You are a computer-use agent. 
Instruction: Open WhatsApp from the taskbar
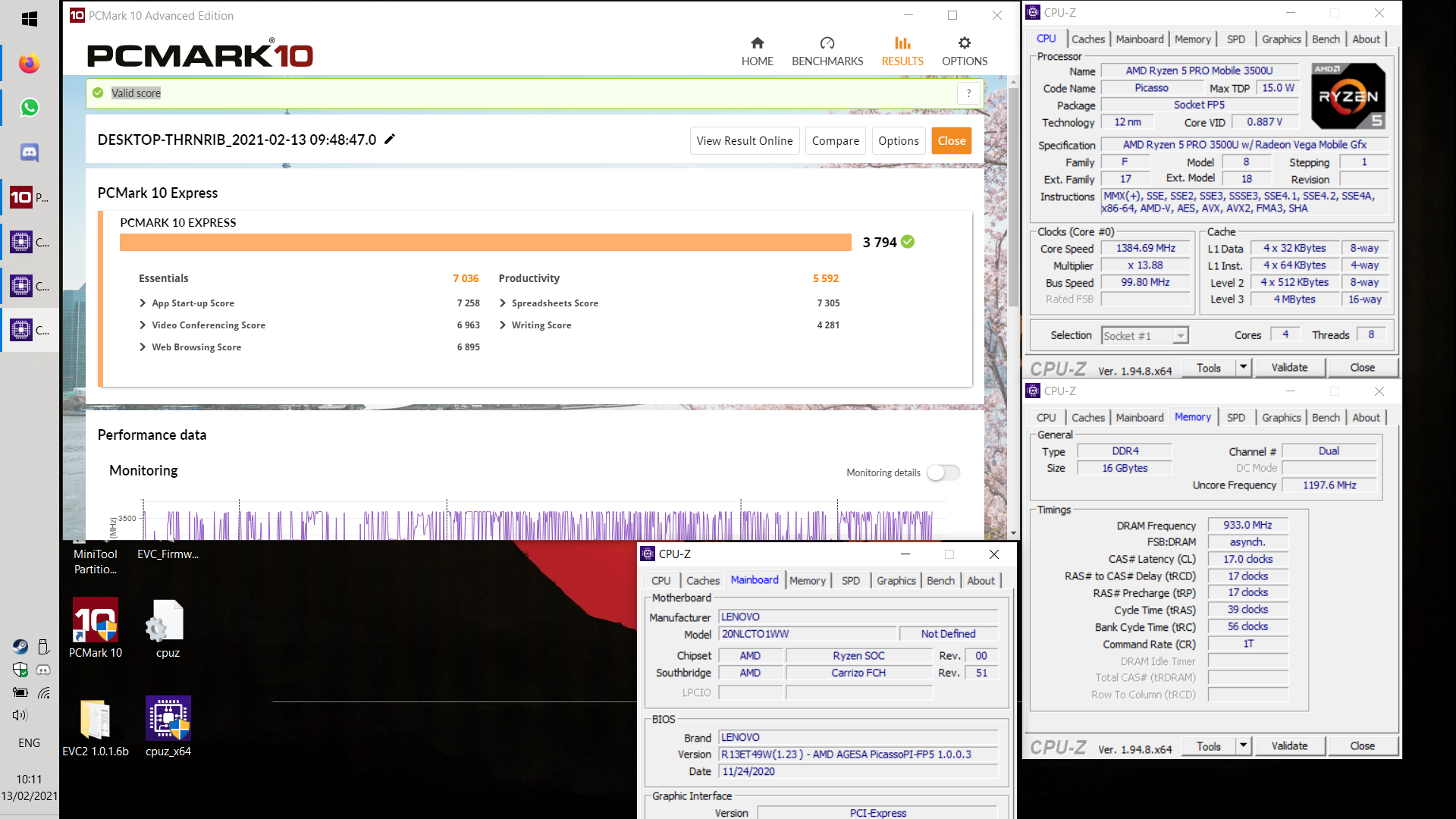tap(30, 108)
